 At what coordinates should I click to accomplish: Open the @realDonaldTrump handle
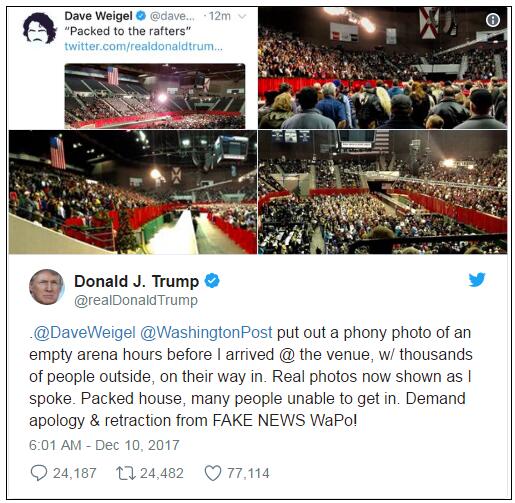pyautogui.click(x=136, y=300)
